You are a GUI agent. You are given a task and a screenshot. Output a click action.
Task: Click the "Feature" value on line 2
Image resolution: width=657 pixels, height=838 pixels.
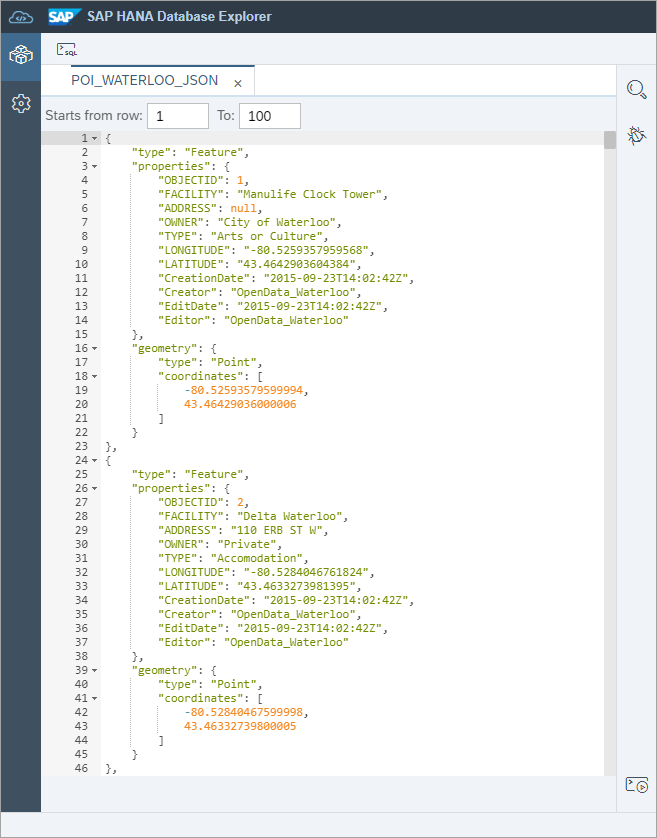point(214,152)
